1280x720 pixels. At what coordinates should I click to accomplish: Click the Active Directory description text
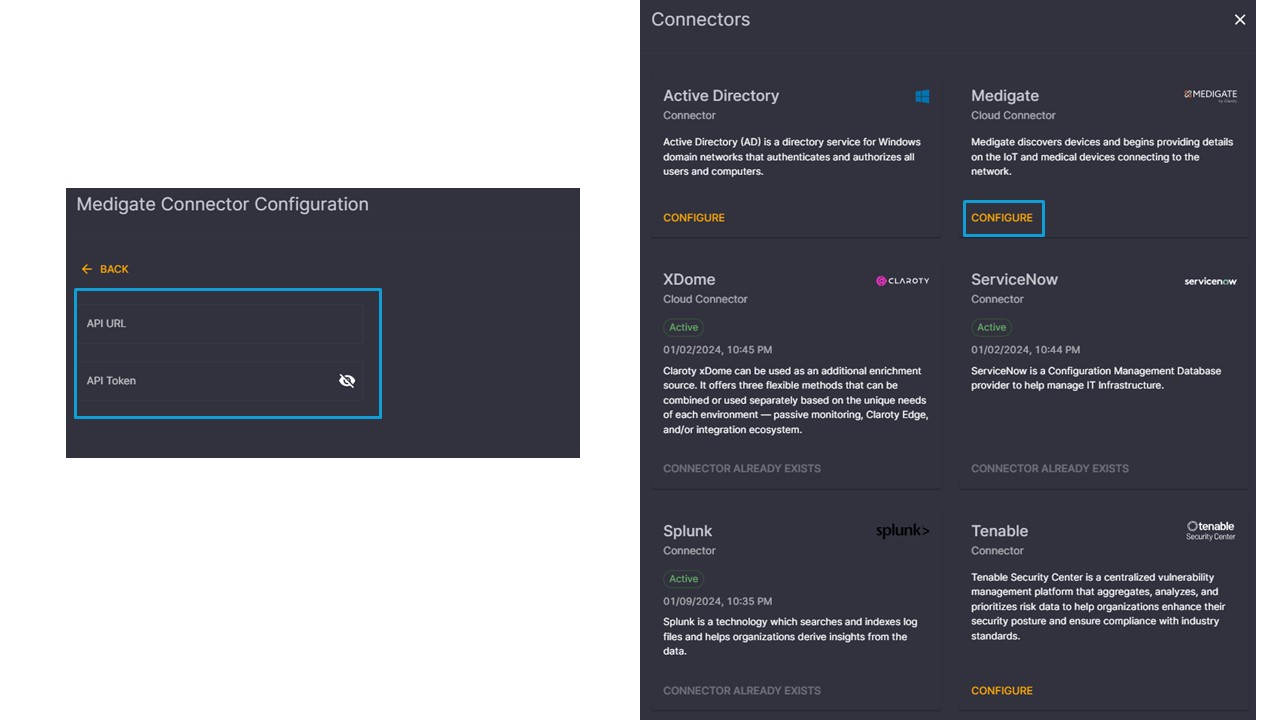pos(792,157)
